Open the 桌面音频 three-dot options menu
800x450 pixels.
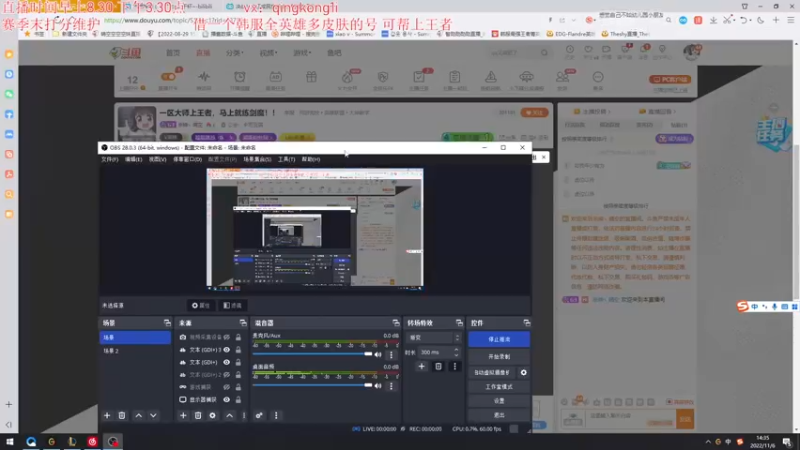391,386
